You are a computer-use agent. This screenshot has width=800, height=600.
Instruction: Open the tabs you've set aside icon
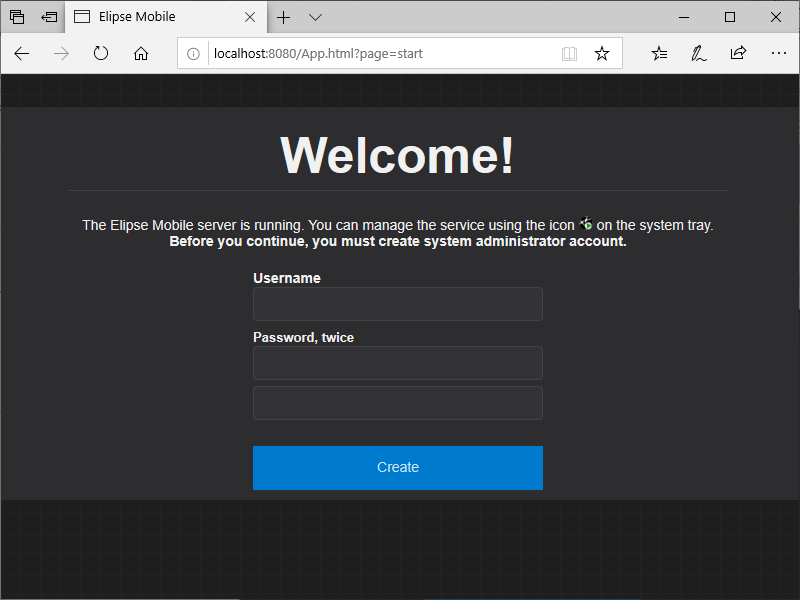click(17, 17)
